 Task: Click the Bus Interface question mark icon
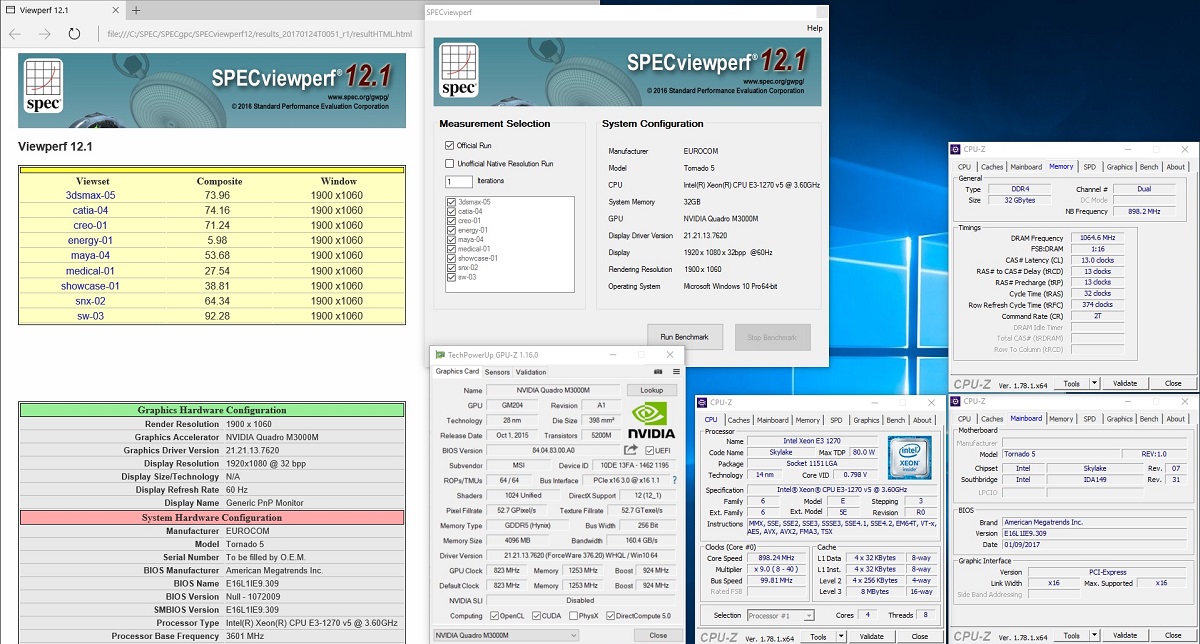point(675,480)
